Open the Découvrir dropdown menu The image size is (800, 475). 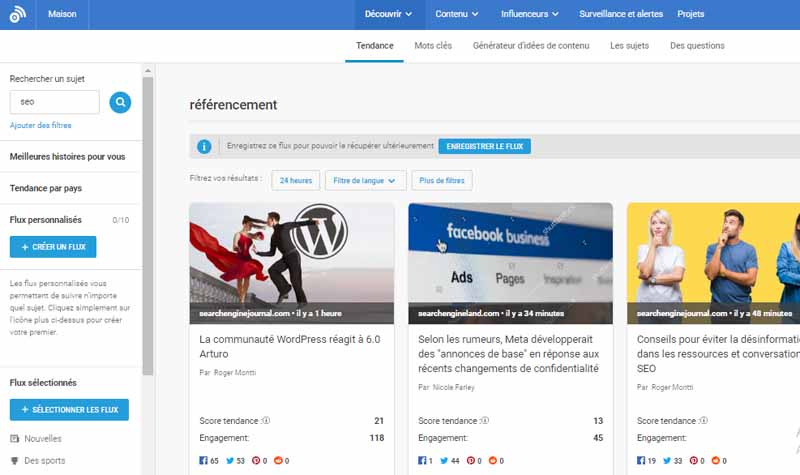click(388, 14)
